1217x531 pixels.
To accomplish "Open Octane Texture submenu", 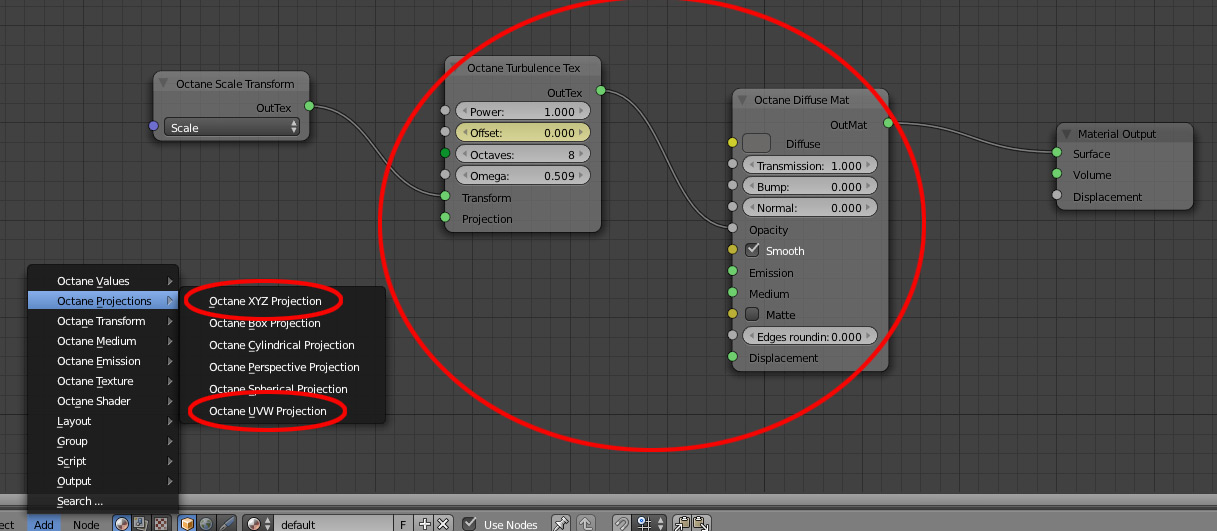I will (103, 381).
